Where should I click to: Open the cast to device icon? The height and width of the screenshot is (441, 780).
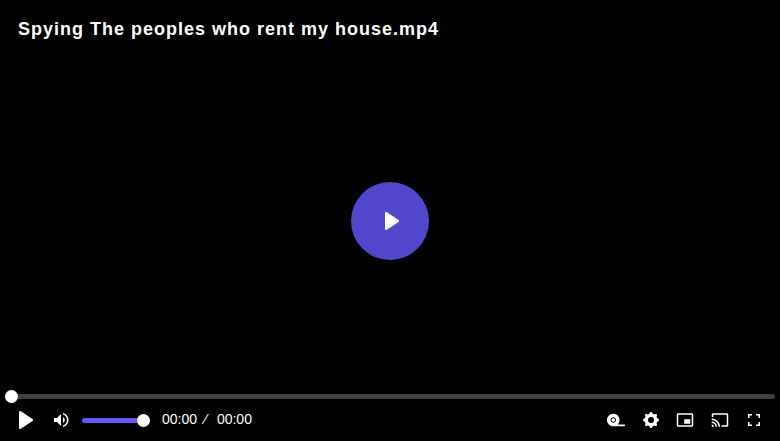tap(720, 420)
